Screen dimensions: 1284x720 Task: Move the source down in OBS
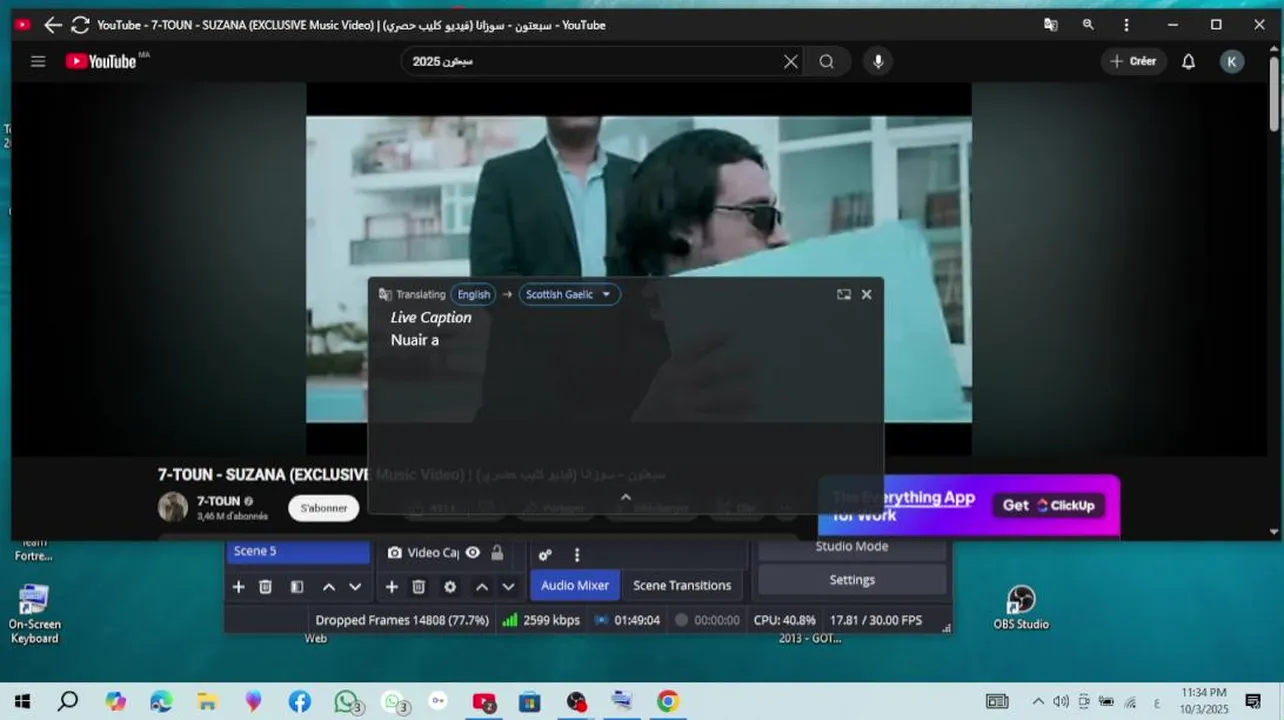click(508, 587)
